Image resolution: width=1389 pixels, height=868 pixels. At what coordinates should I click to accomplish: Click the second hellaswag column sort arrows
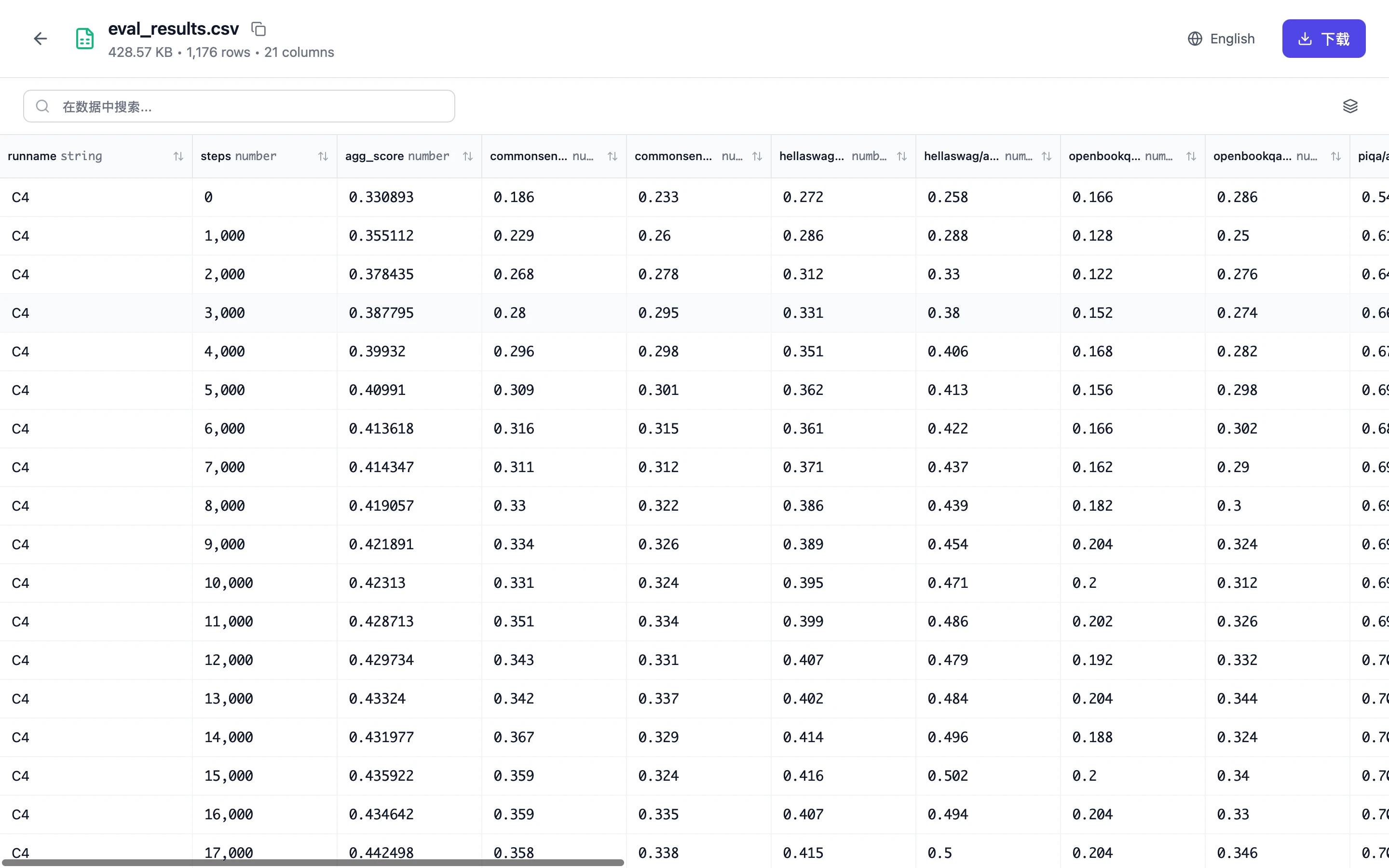1046,156
